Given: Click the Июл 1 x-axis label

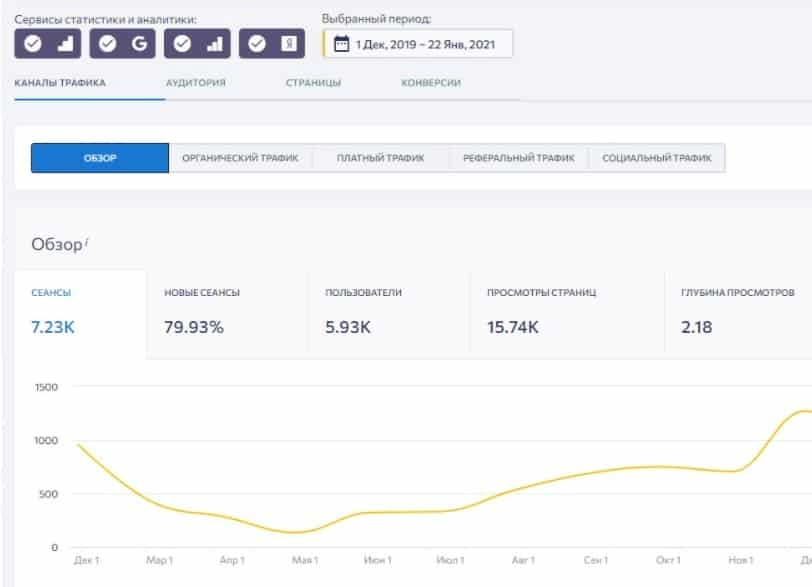Looking at the screenshot, I should point(450,560).
